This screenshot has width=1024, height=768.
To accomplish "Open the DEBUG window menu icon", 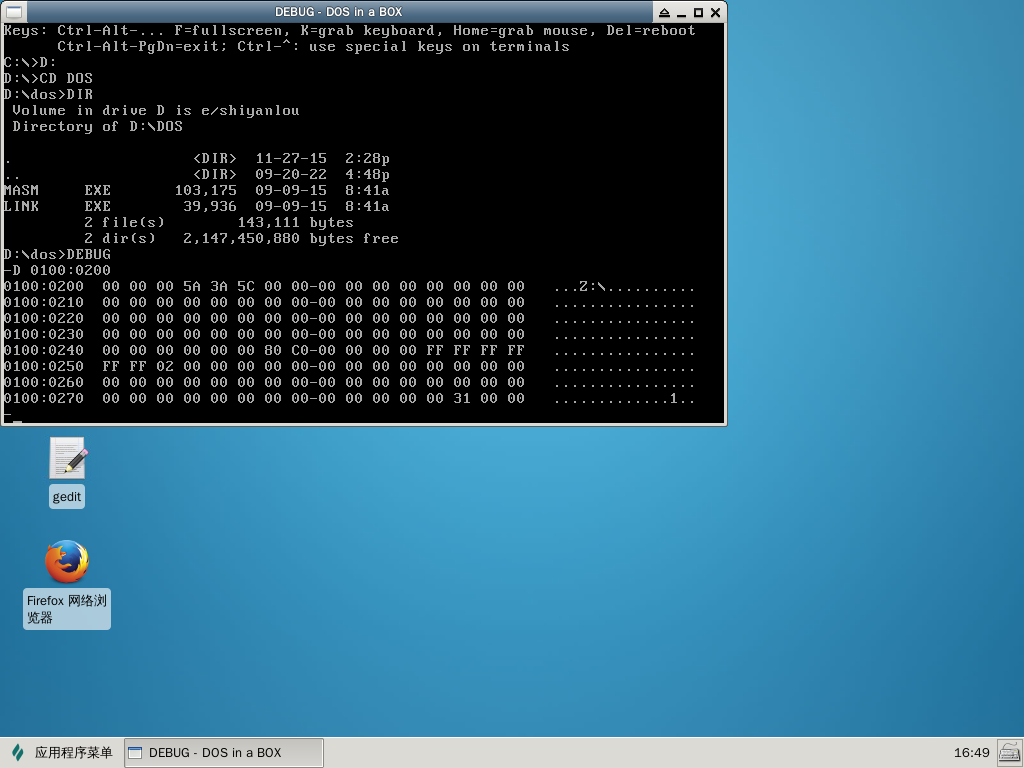I will tap(14, 12).
